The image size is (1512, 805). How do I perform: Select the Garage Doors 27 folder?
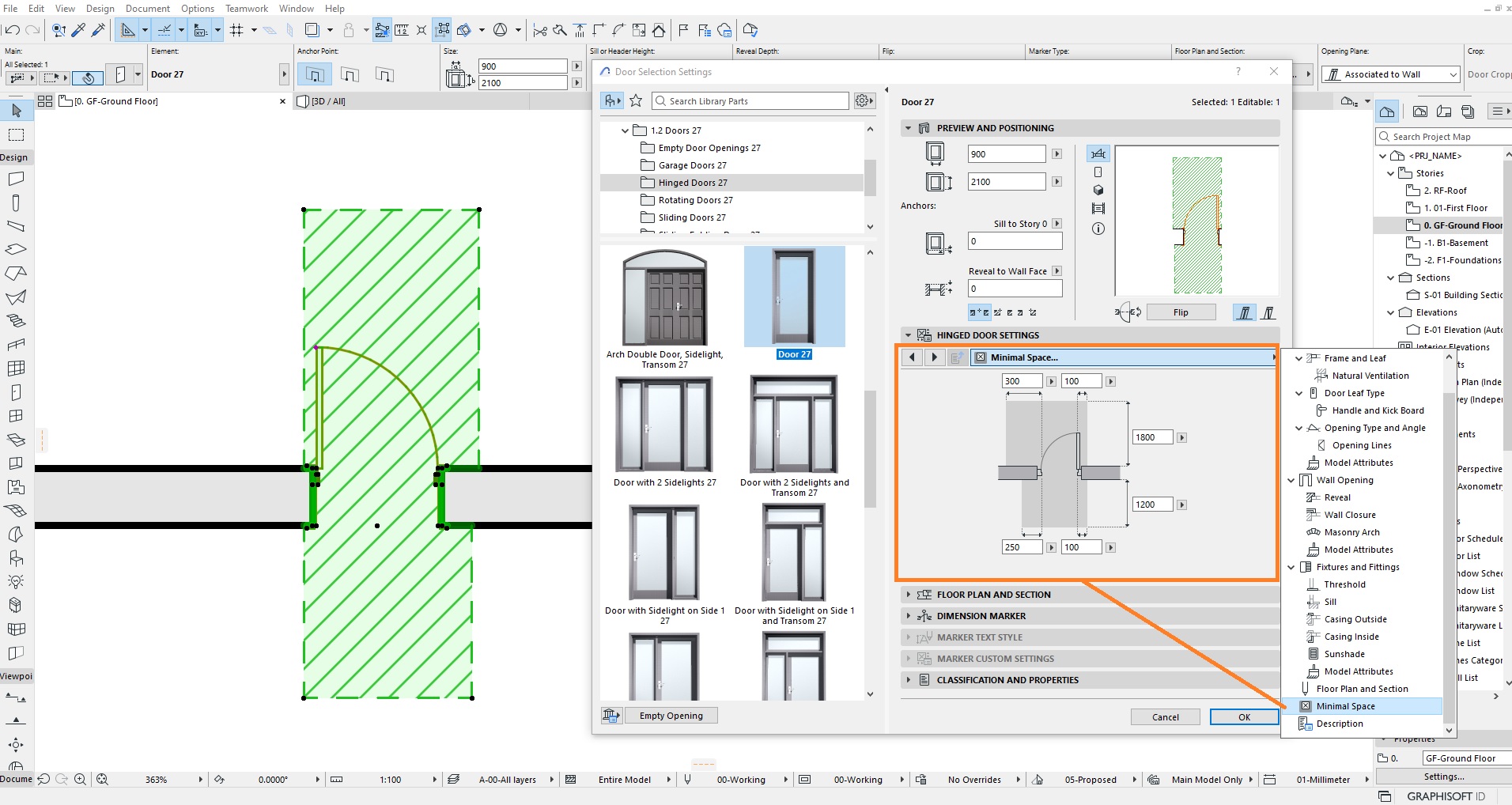point(692,165)
